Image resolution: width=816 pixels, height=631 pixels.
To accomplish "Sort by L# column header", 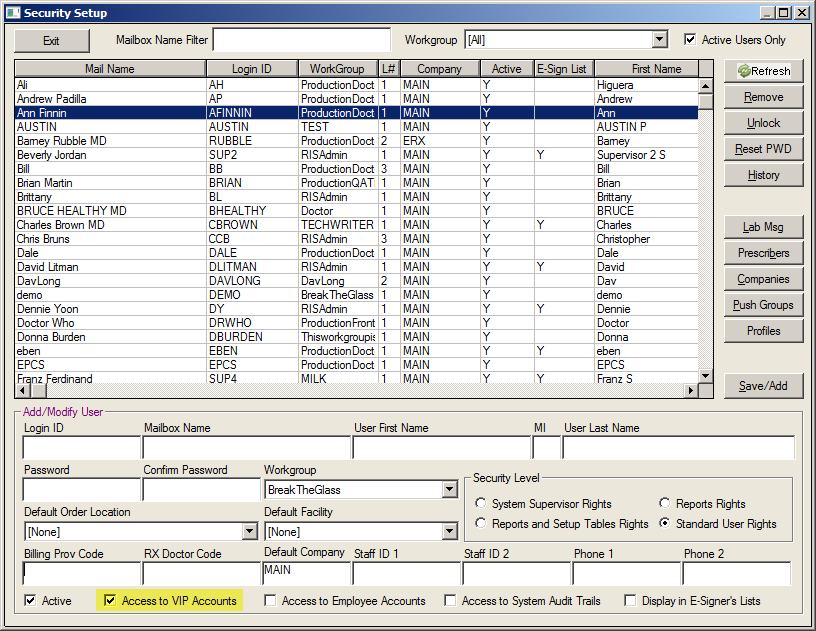I will (389, 69).
